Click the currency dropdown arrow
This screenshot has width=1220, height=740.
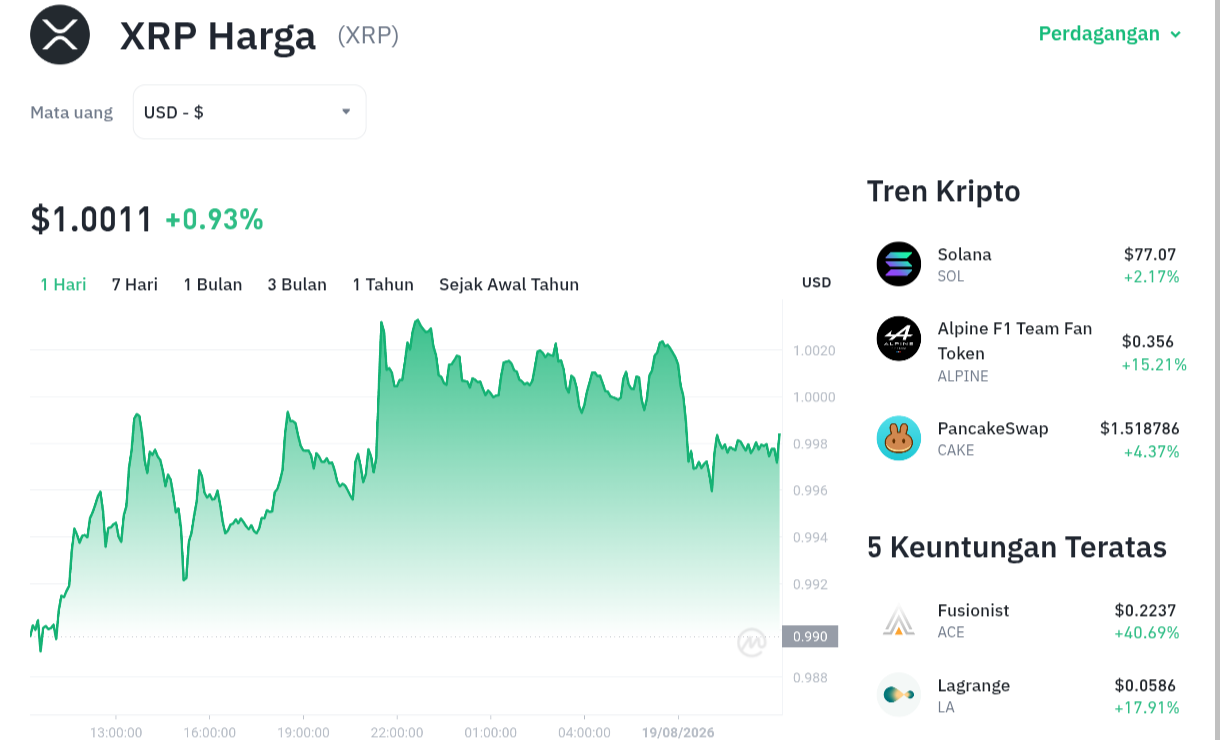pyautogui.click(x=346, y=111)
